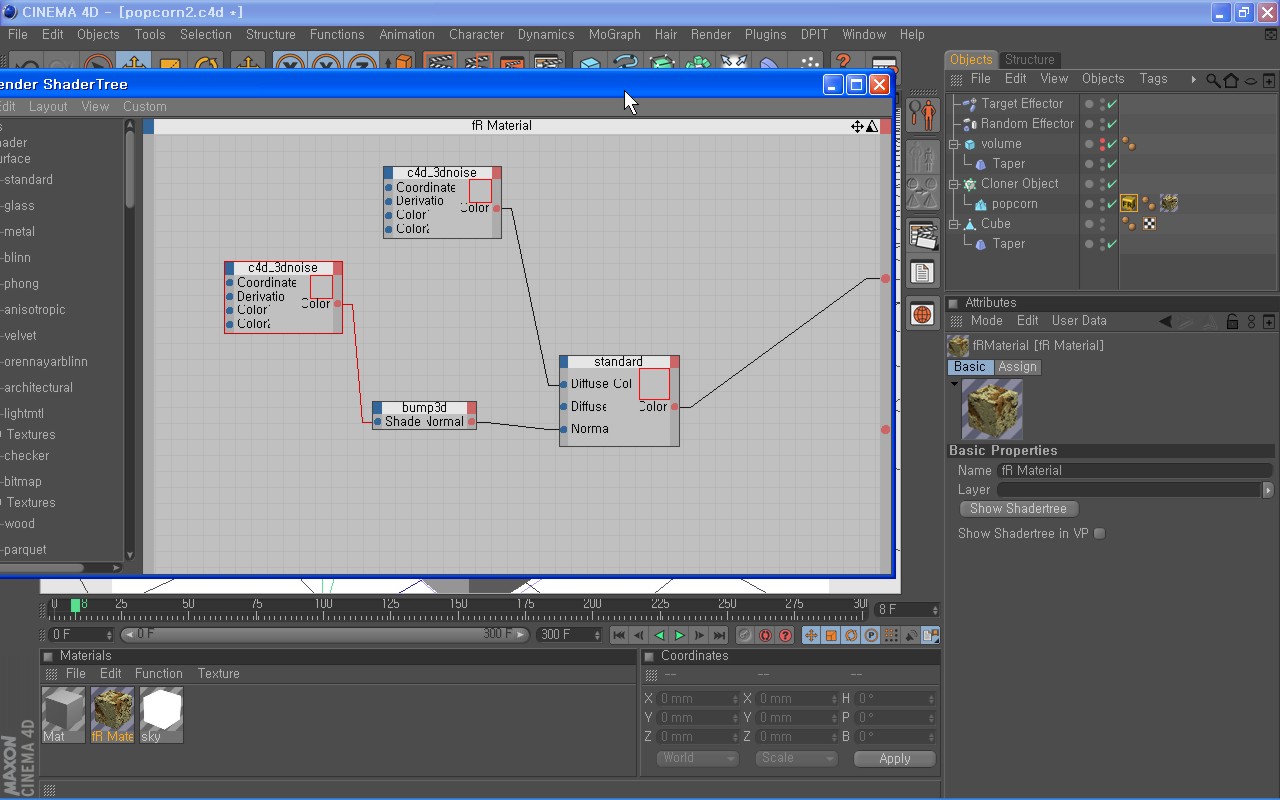This screenshot has width=1280, height=800.
Task: Collapse the Cube object tree
Action: pos(955,224)
